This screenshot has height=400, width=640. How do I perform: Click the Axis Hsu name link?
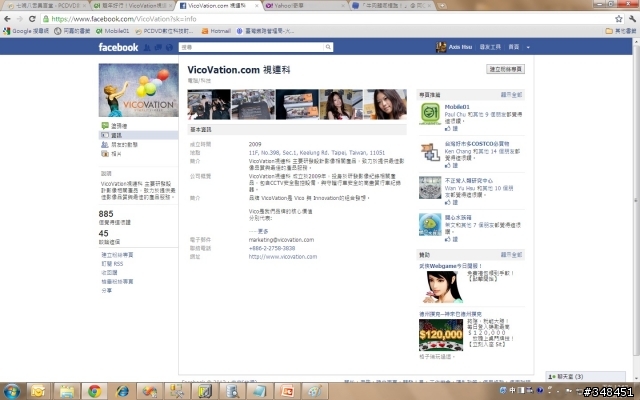click(460, 47)
